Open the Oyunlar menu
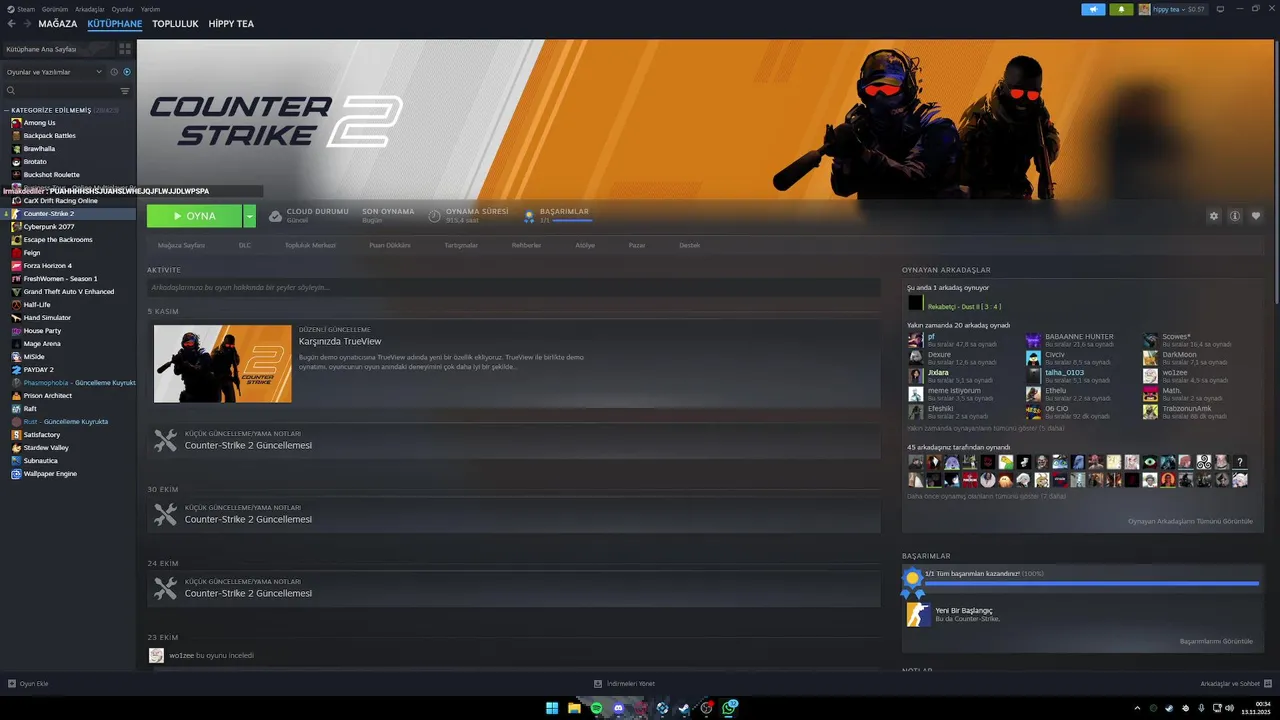 pos(123,9)
